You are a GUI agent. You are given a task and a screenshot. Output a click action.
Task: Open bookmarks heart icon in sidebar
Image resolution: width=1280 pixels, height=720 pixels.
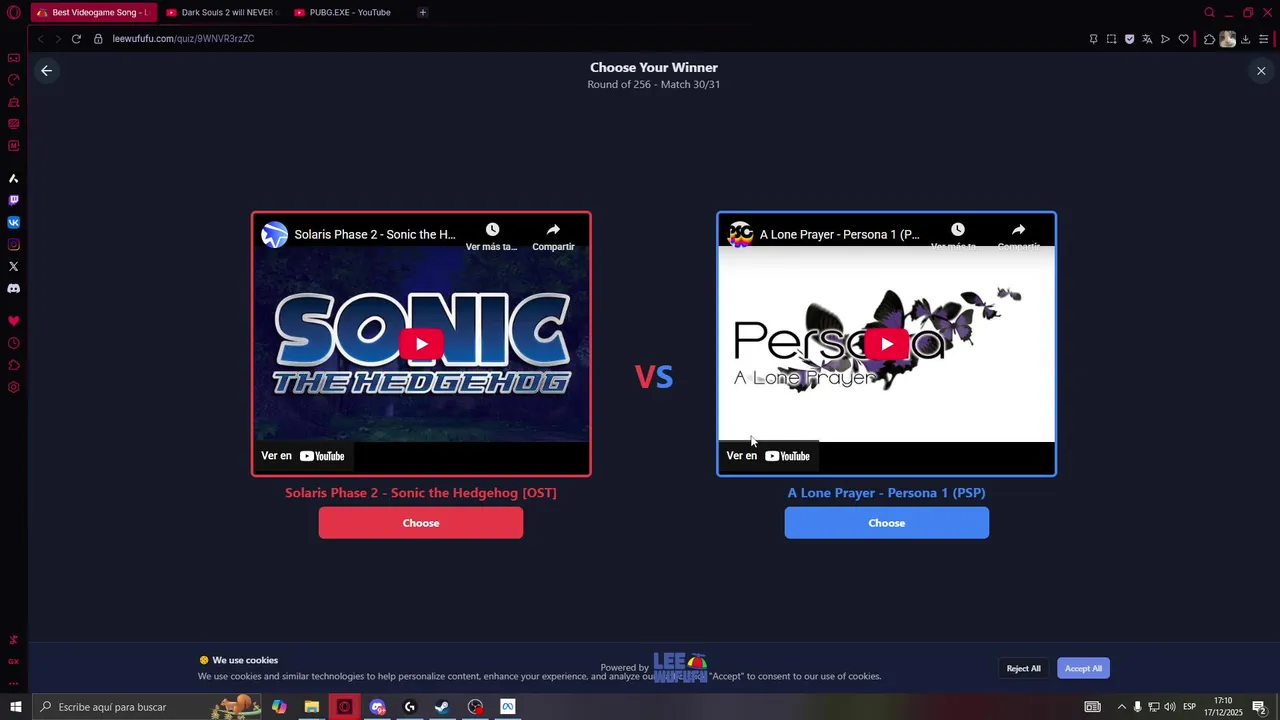pos(14,321)
